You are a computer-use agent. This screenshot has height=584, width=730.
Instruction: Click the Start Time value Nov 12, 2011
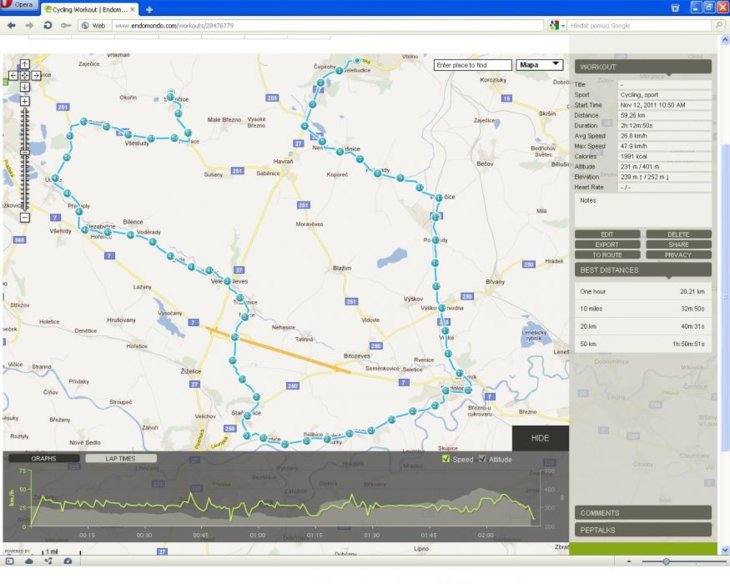664,105
